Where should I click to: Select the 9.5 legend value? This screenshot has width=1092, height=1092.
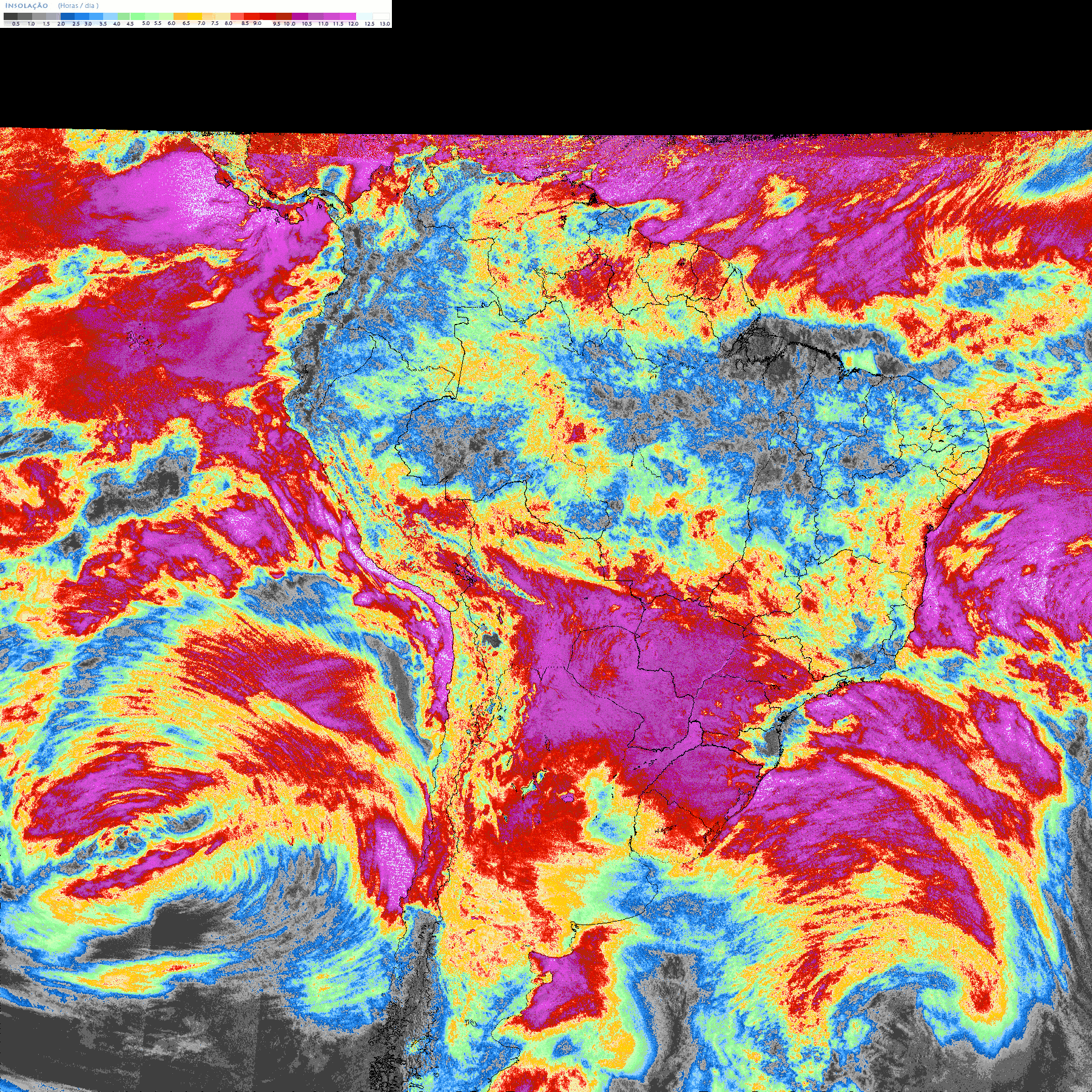point(277,24)
